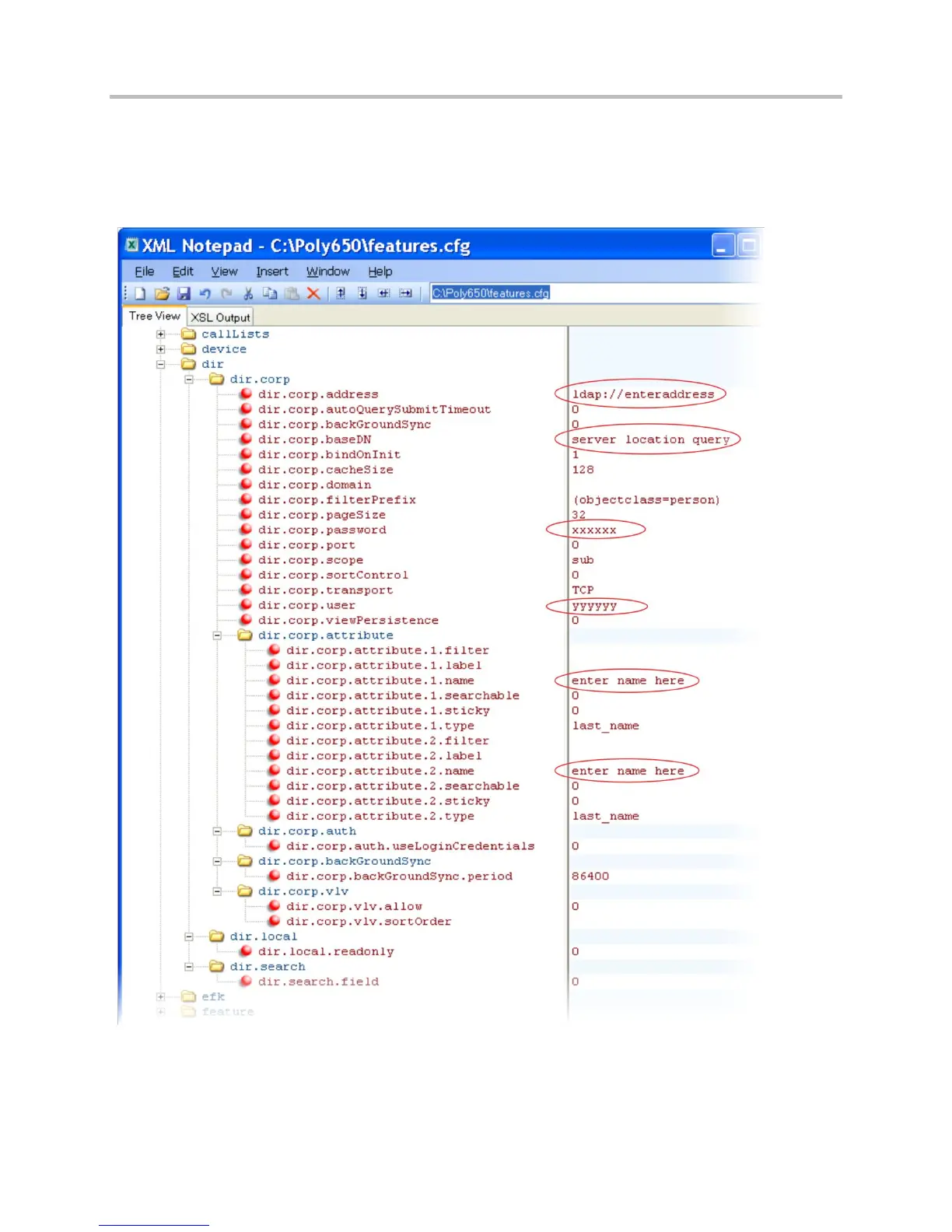Click the 'yyyyyy' user value
952x1232 pixels.
tap(594, 606)
